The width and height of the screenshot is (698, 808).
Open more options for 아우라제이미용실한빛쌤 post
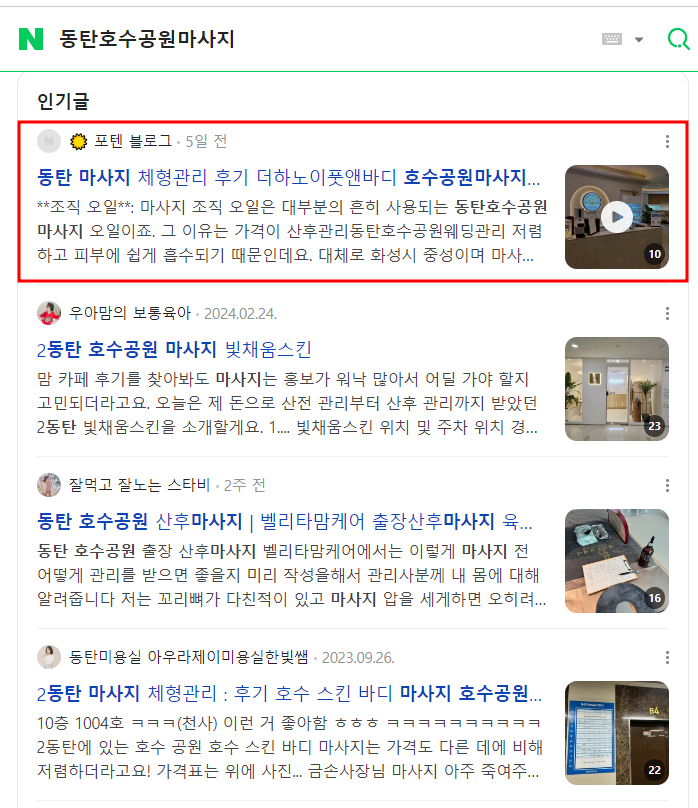click(x=667, y=658)
